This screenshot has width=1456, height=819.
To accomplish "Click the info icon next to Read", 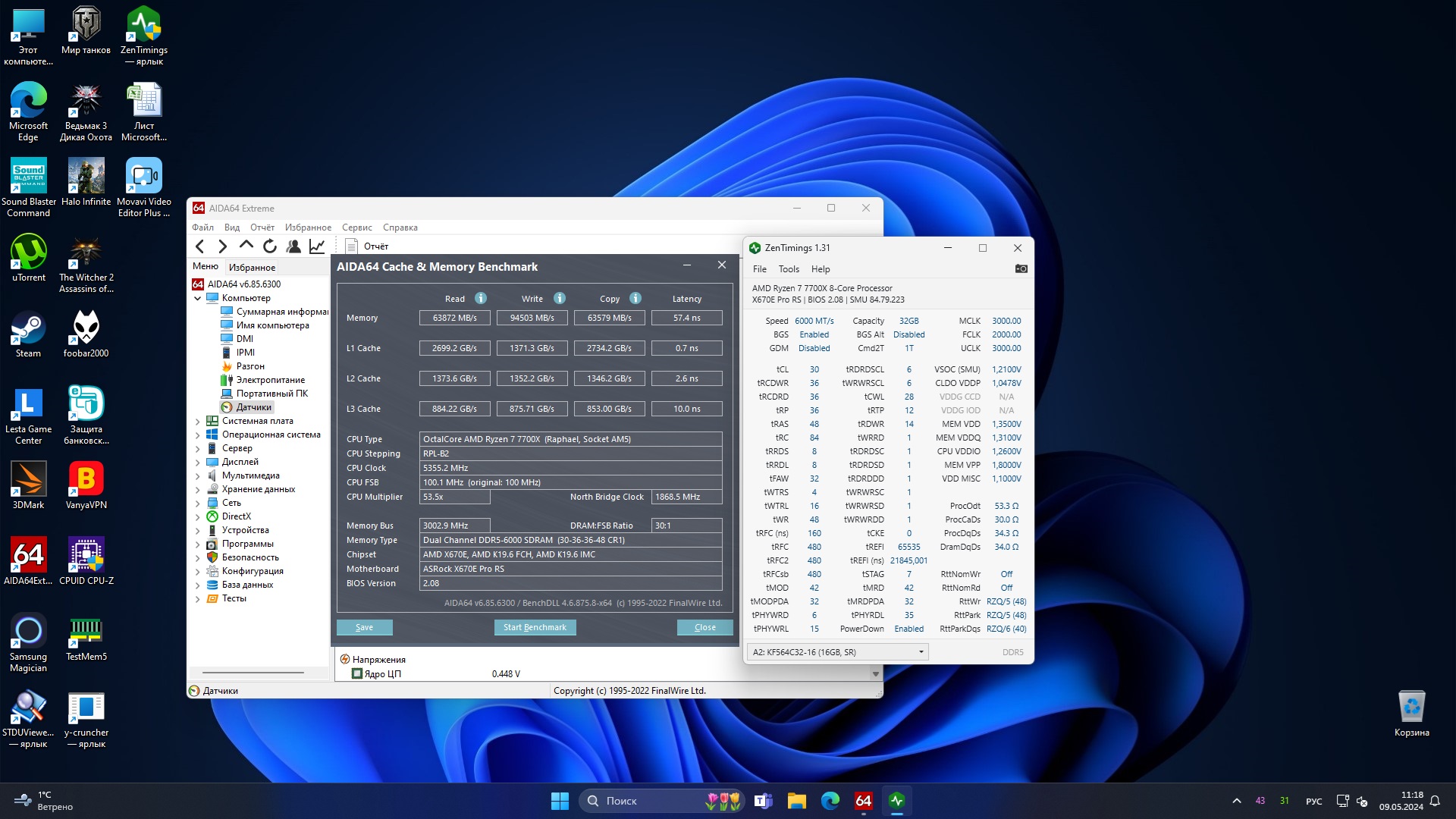I will coord(481,298).
